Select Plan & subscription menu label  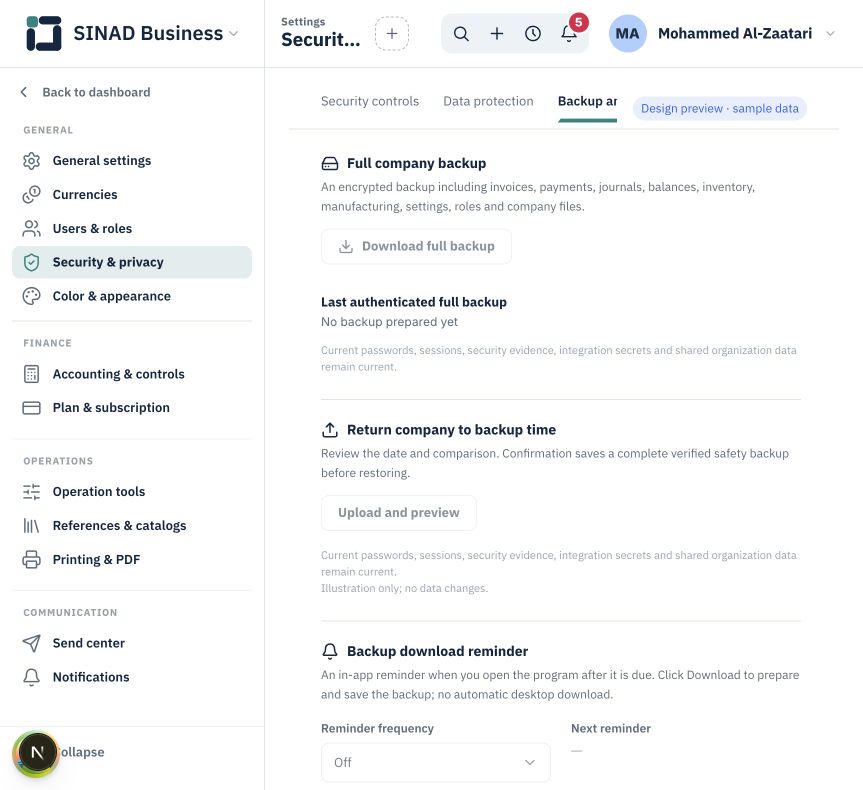[x=111, y=408]
